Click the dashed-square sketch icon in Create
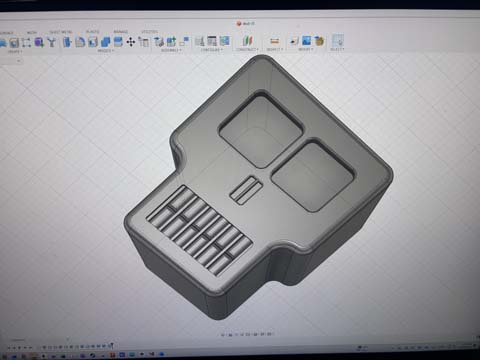The width and height of the screenshot is (480, 360). [x=26, y=43]
